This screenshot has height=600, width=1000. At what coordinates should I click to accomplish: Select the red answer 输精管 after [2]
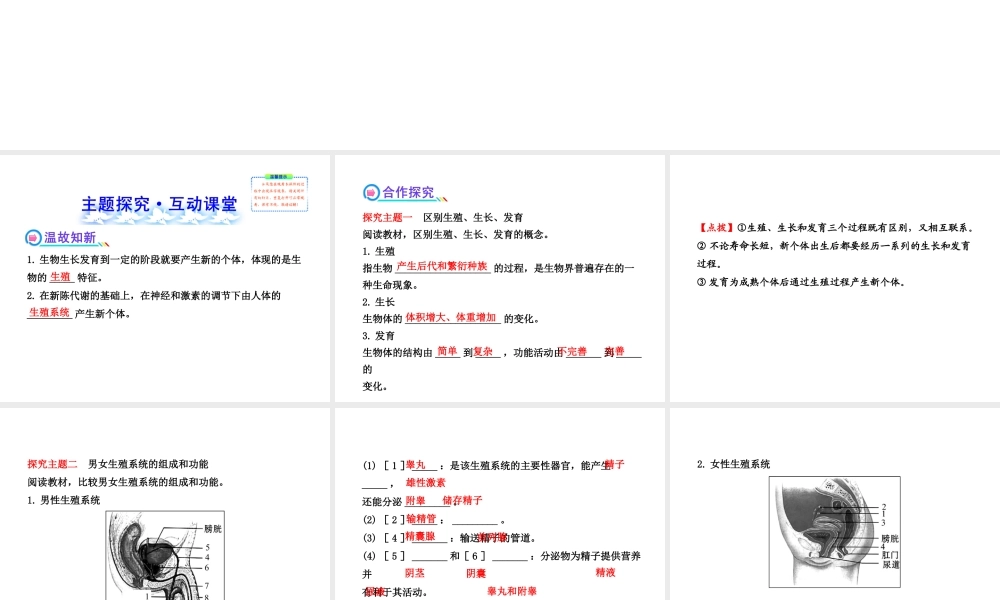pos(422,519)
